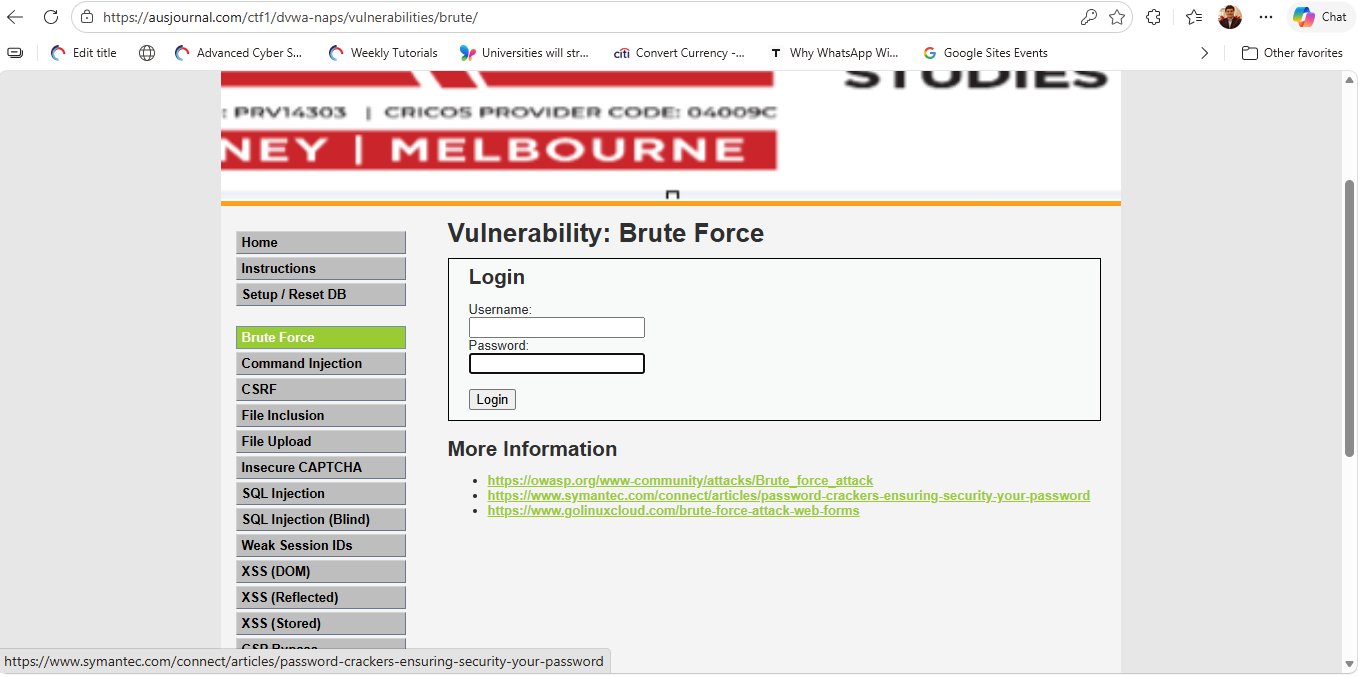Select the Brute Force menu item
Image resolution: width=1358 pixels, height=677 pixels.
[x=321, y=338]
